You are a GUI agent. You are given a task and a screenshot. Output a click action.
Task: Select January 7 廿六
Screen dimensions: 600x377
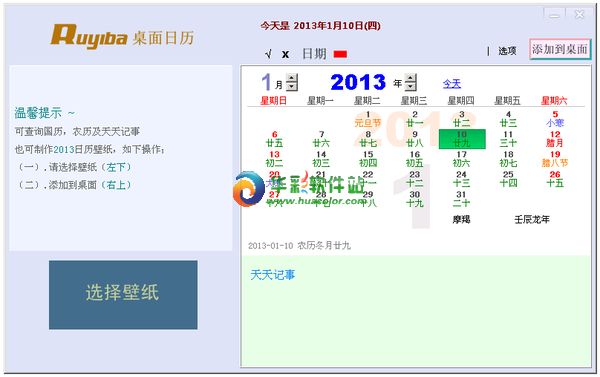click(x=321, y=139)
